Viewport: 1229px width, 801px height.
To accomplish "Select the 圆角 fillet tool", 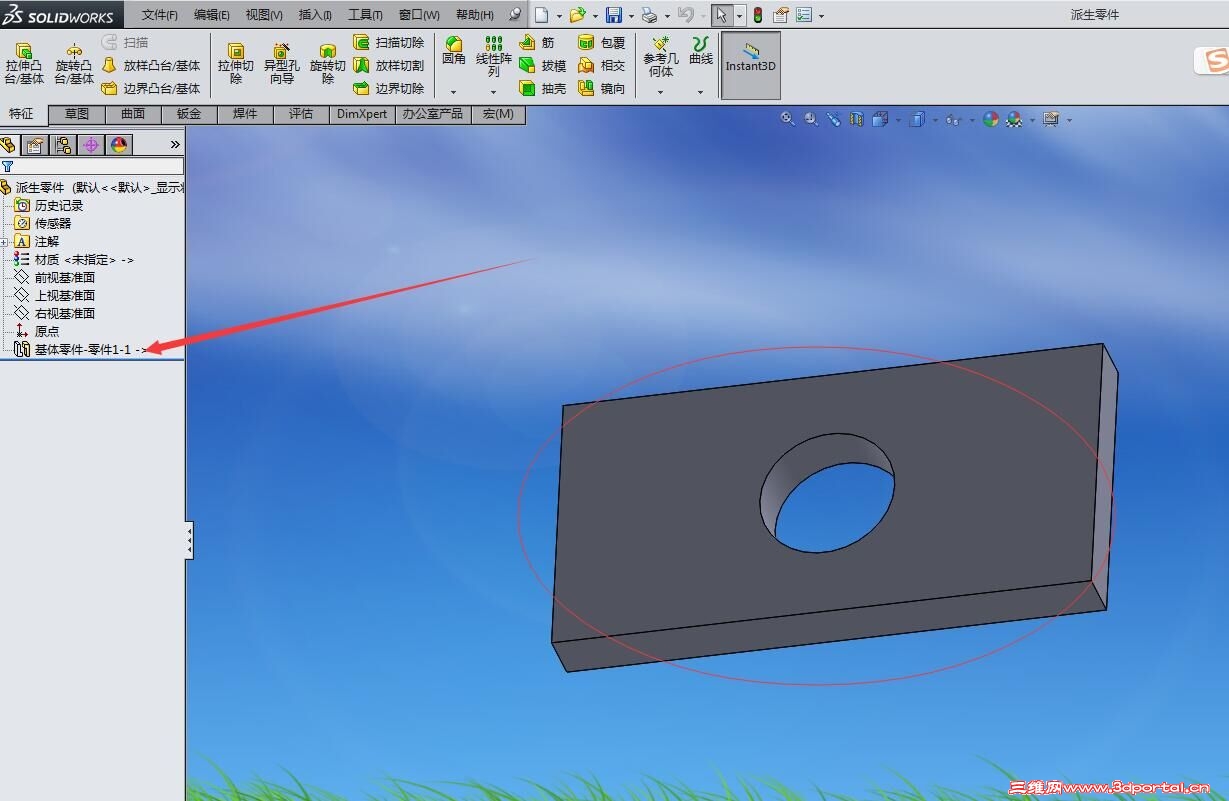I will click(454, 51).
